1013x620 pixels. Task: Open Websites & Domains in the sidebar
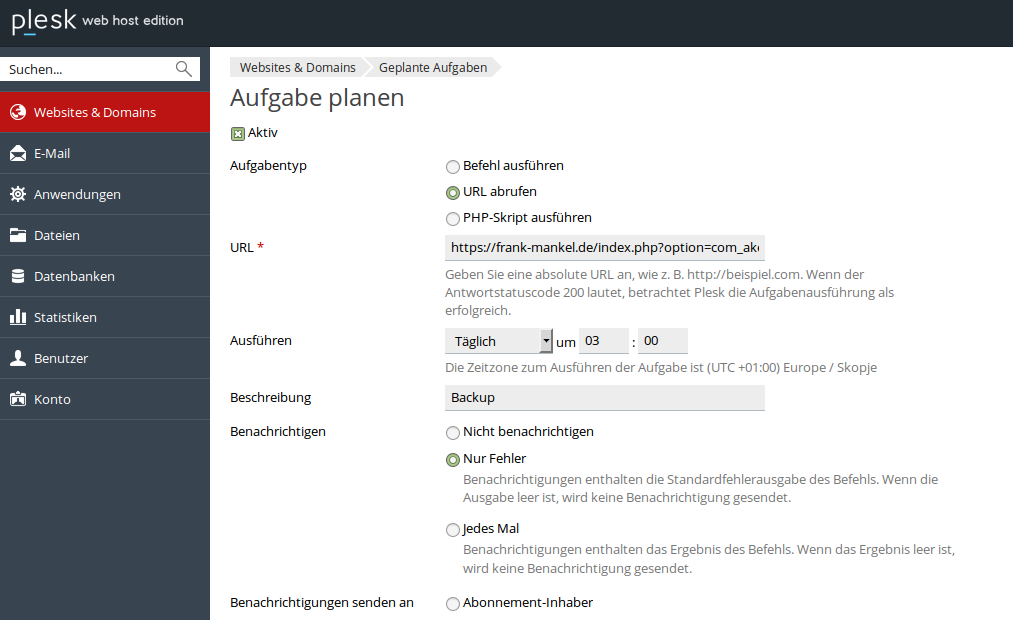pos(105,112)
